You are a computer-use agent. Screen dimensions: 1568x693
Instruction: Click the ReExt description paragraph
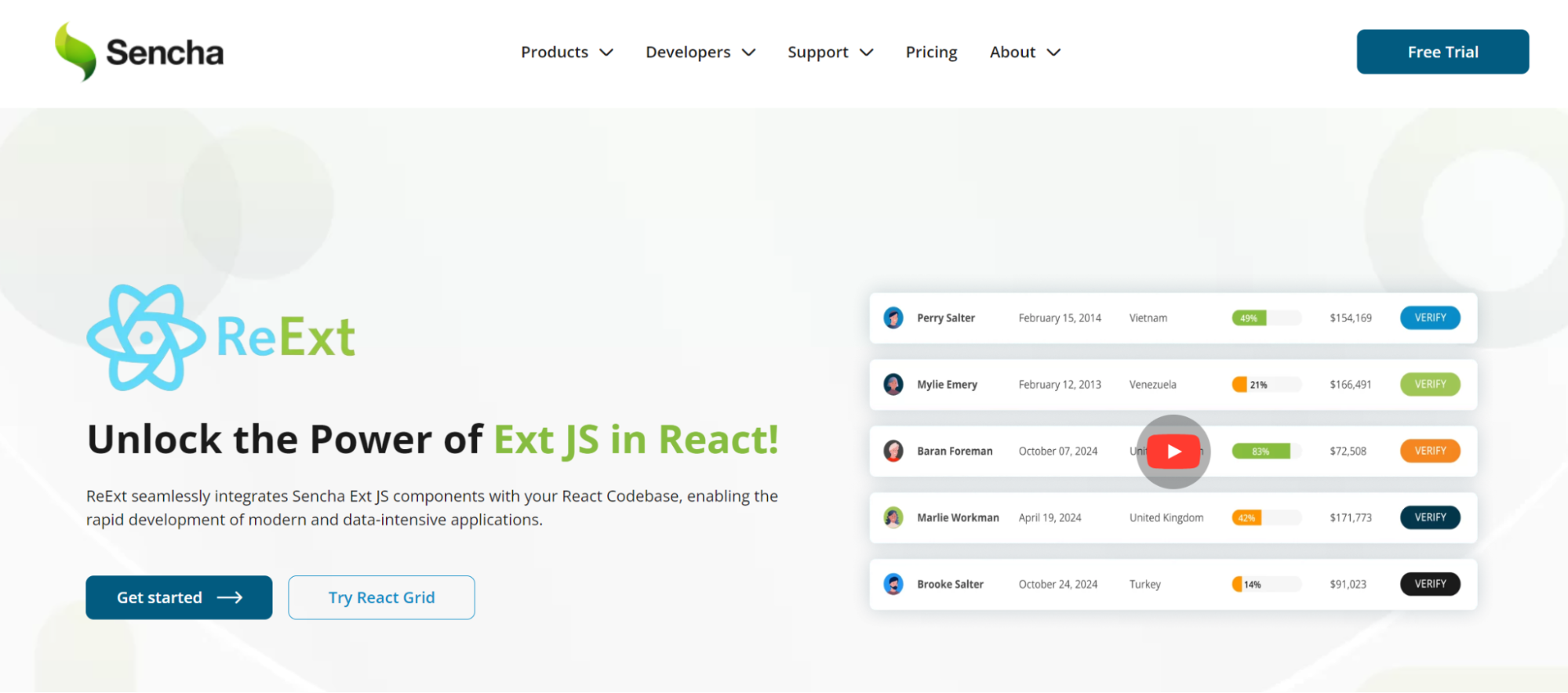(x=432, y=508)
